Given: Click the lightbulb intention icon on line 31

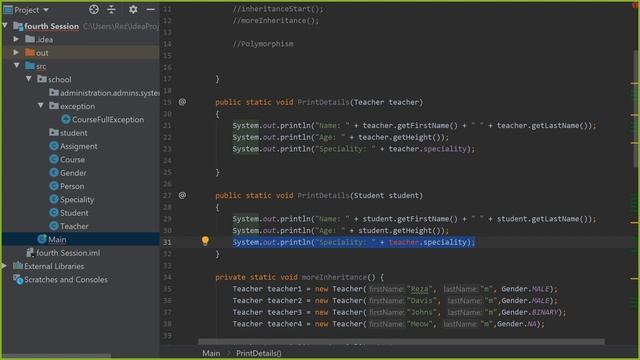Looking at the screenshot, I should (x=205, y=241).
